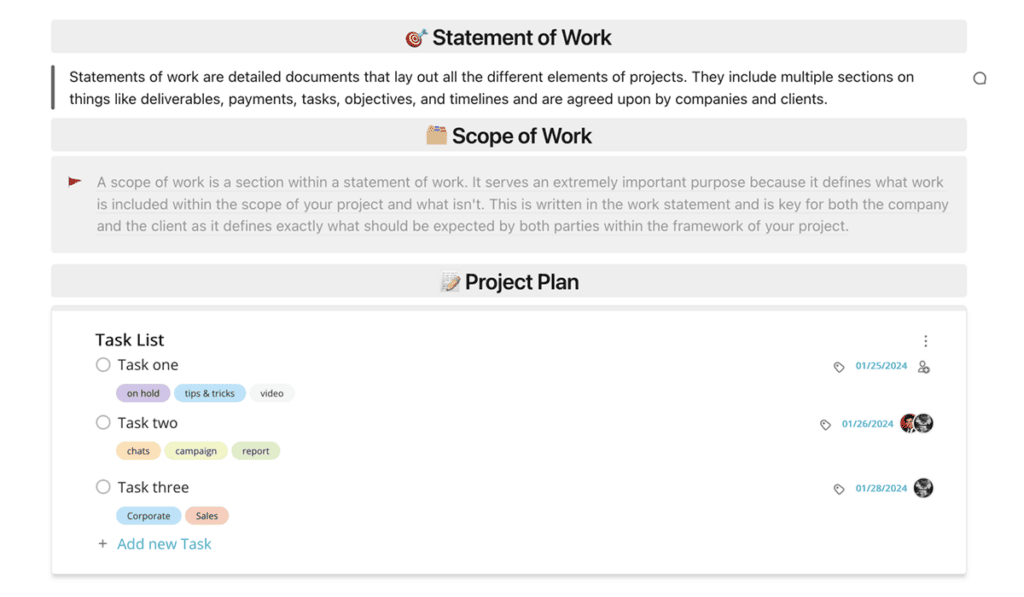Click the Statement of Work heading
The image size is (1024, 597).
click(x=521, y=38)
